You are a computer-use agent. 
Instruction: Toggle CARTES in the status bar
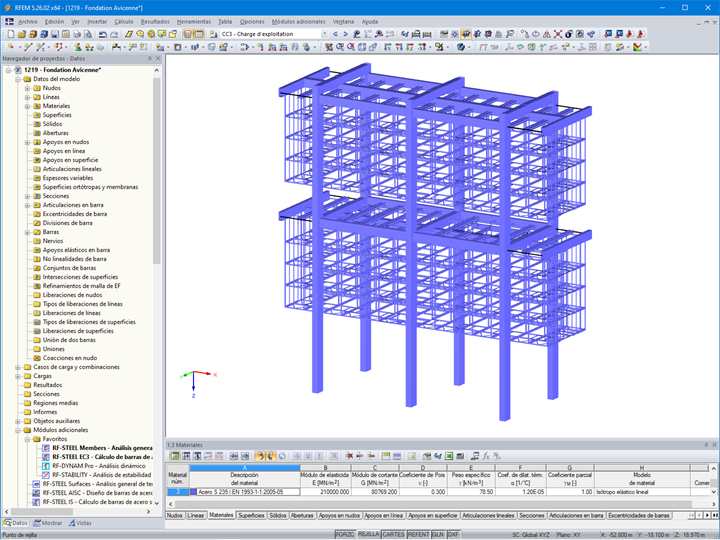point(394,534)
